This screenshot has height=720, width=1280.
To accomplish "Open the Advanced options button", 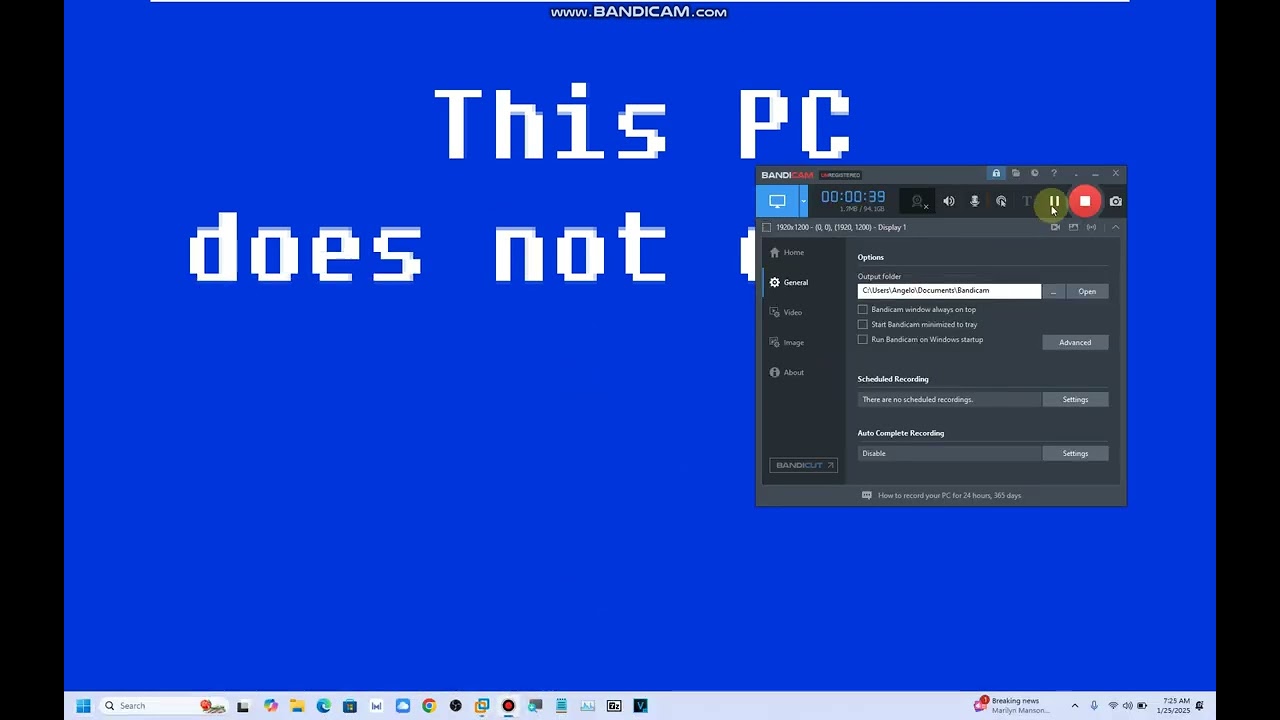I will tap(1075, 342).
